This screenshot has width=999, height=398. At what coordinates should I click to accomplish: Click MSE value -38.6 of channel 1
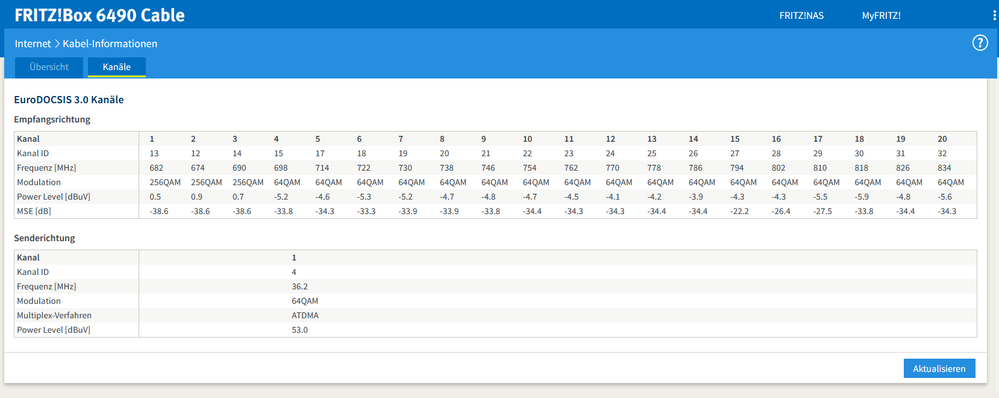(159, 211)
